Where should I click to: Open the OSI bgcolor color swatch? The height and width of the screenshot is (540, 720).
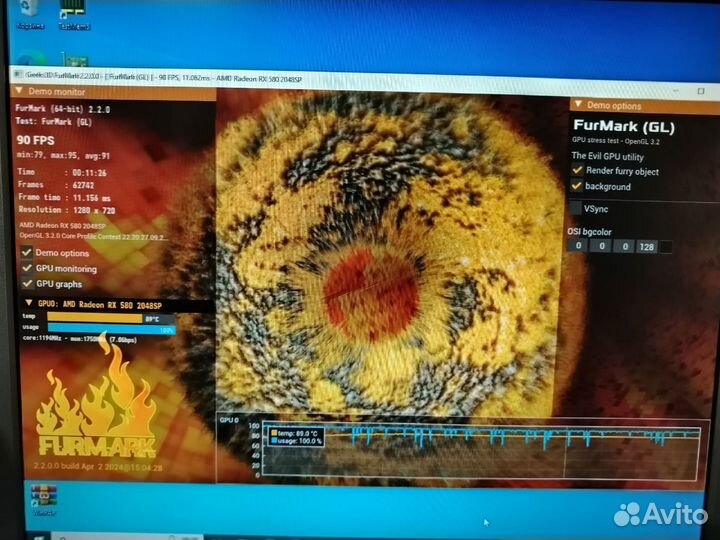pos(666,247)
